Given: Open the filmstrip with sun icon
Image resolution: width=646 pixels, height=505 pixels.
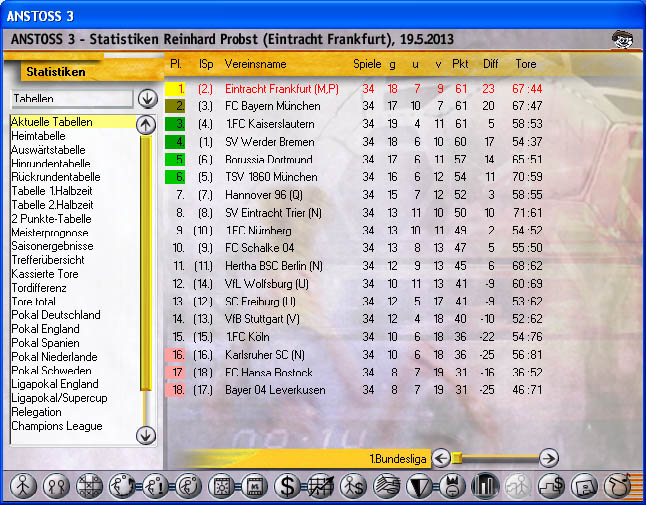Looking at the screenshot, I should tap(221, 486).
